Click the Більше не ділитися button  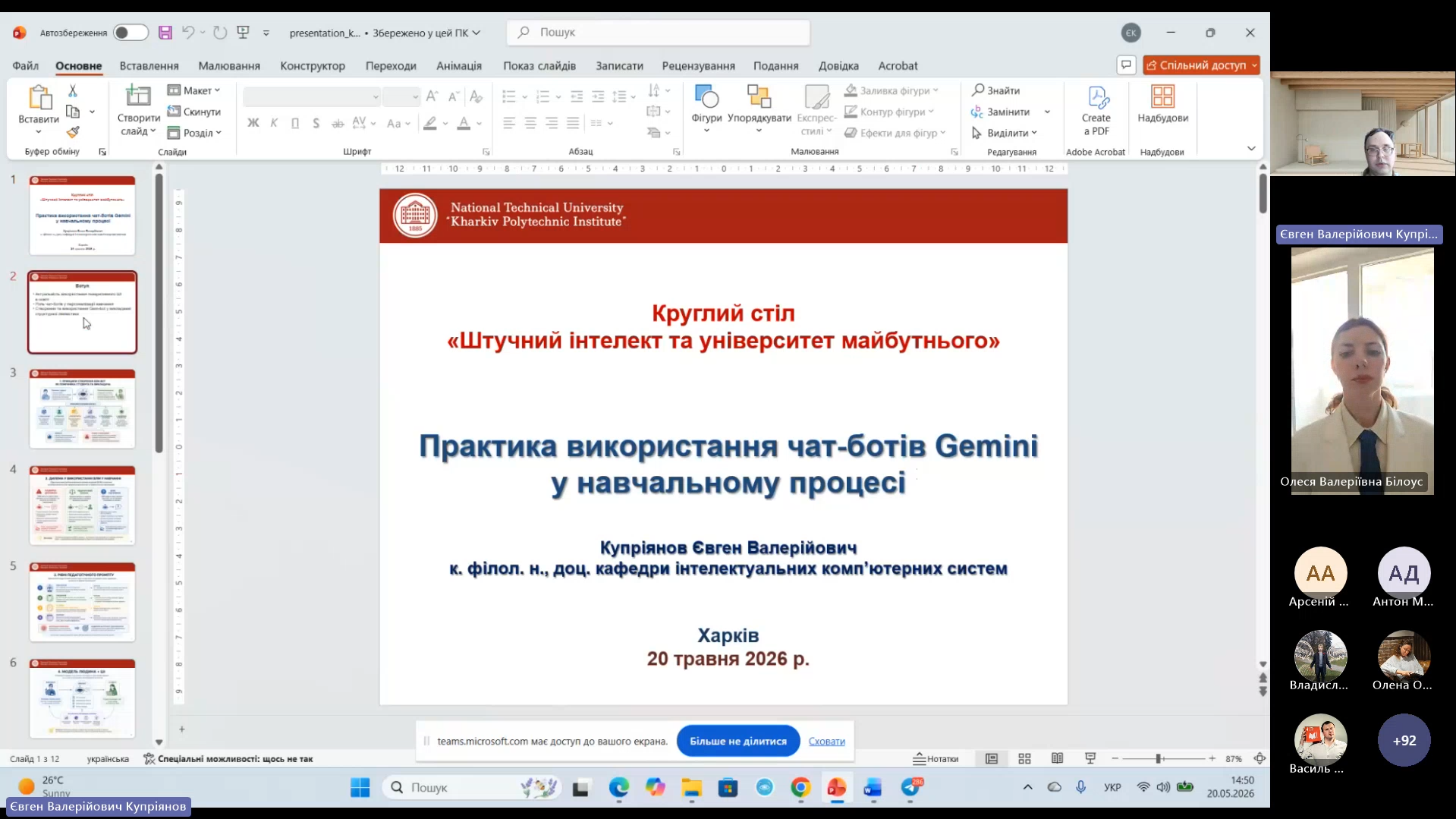coord(737,741)
